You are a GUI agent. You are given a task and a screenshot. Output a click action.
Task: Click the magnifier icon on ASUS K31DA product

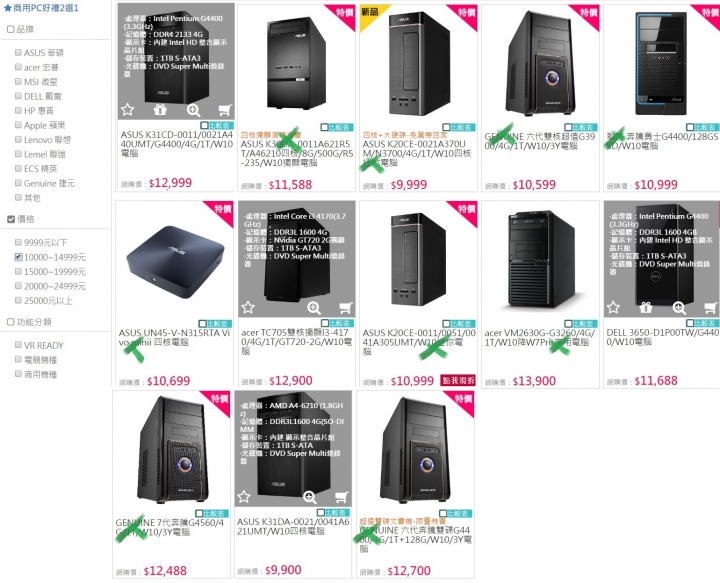pos(310,497)
